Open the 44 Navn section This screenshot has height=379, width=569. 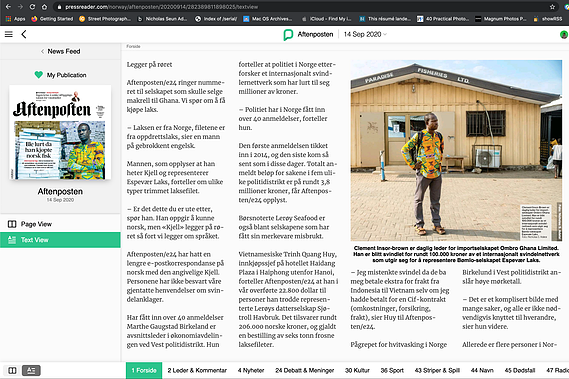click(482, 370)
